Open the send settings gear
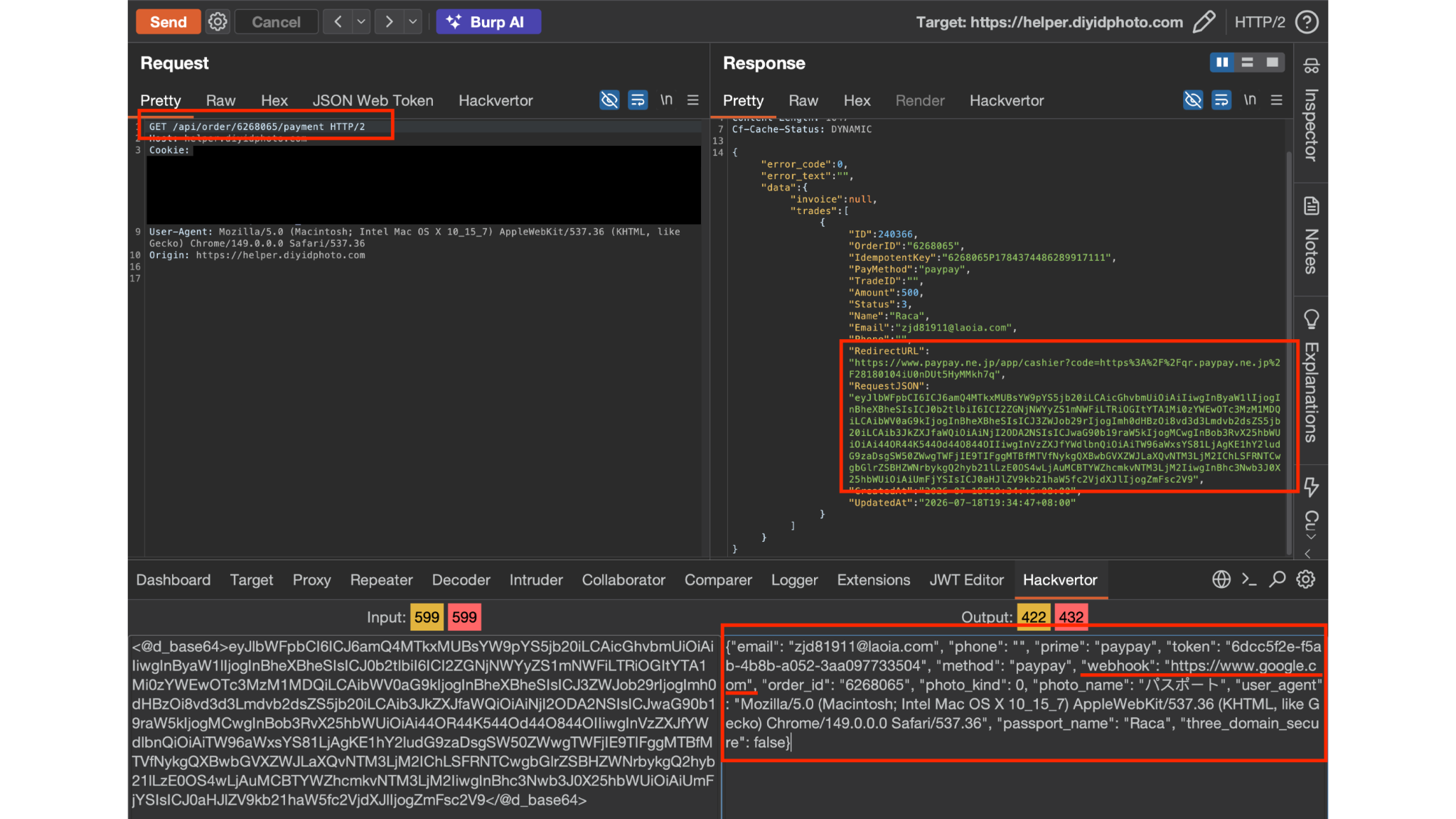Screen dimensions: 1456x819 point(218,22)
